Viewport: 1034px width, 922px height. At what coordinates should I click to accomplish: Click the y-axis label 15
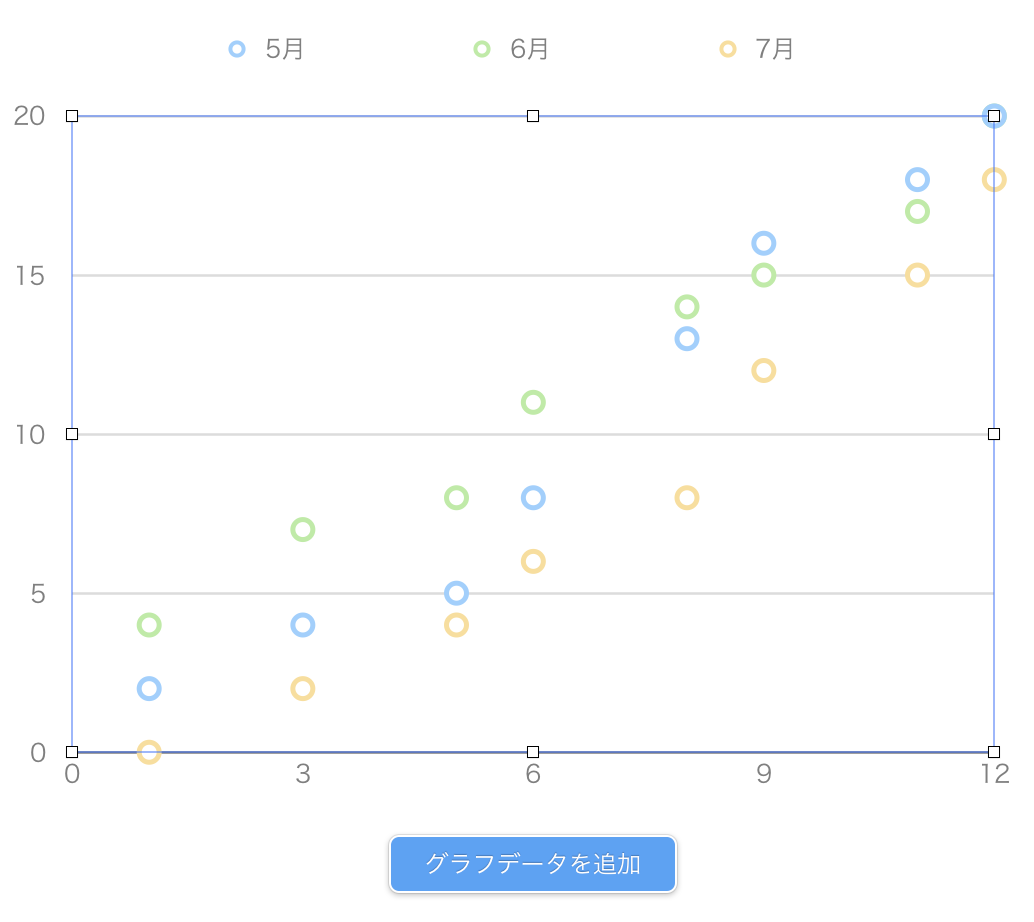point(31,275)
